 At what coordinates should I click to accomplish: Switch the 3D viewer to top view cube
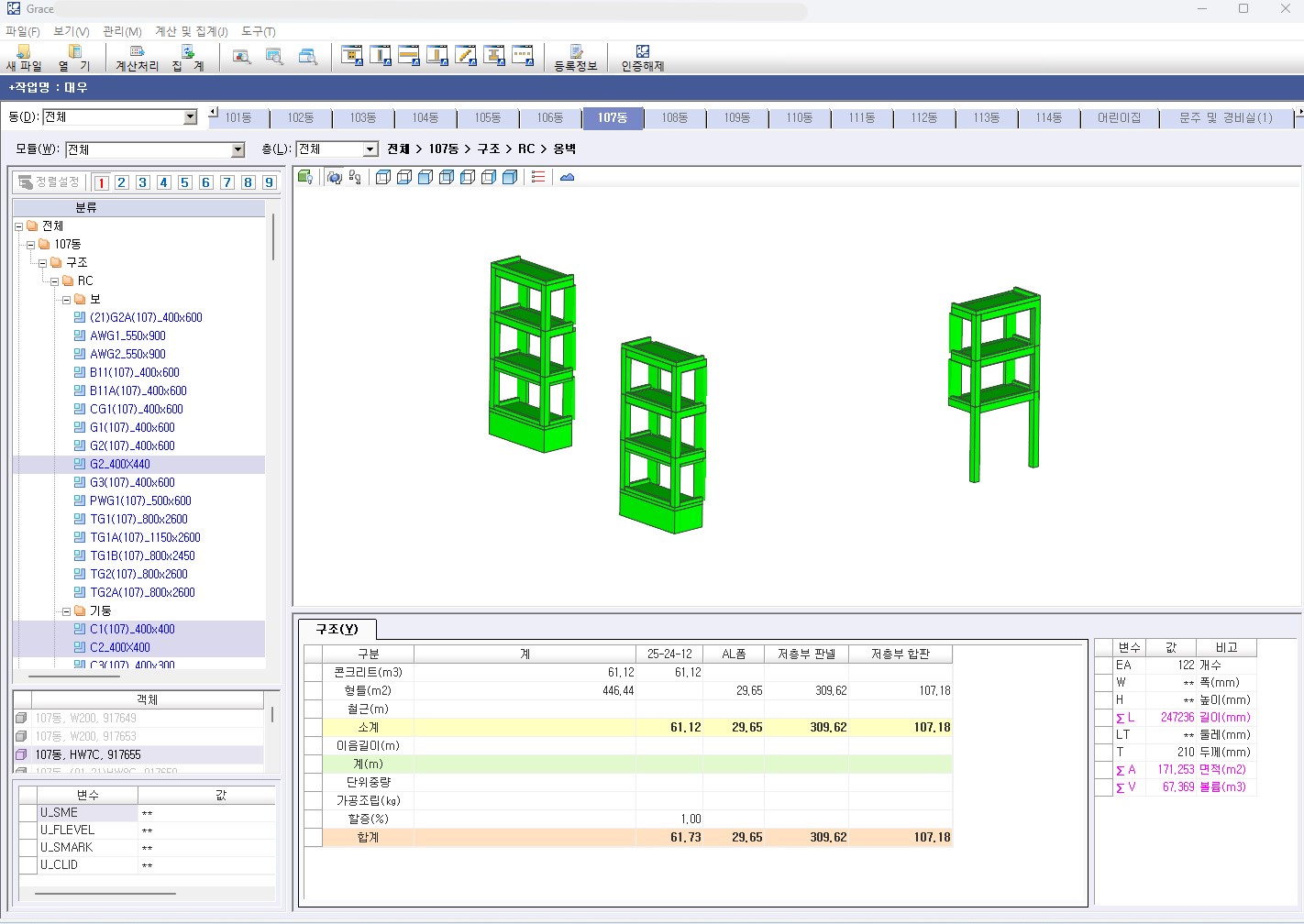(x=383, y=177)
